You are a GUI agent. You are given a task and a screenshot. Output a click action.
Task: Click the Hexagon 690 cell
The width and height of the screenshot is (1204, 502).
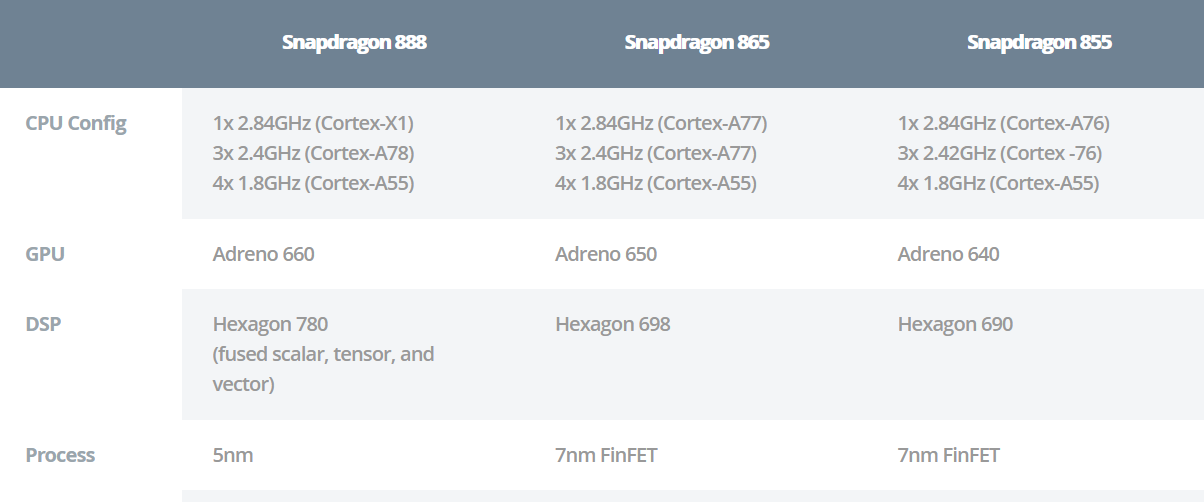click(x=955, y=324)
